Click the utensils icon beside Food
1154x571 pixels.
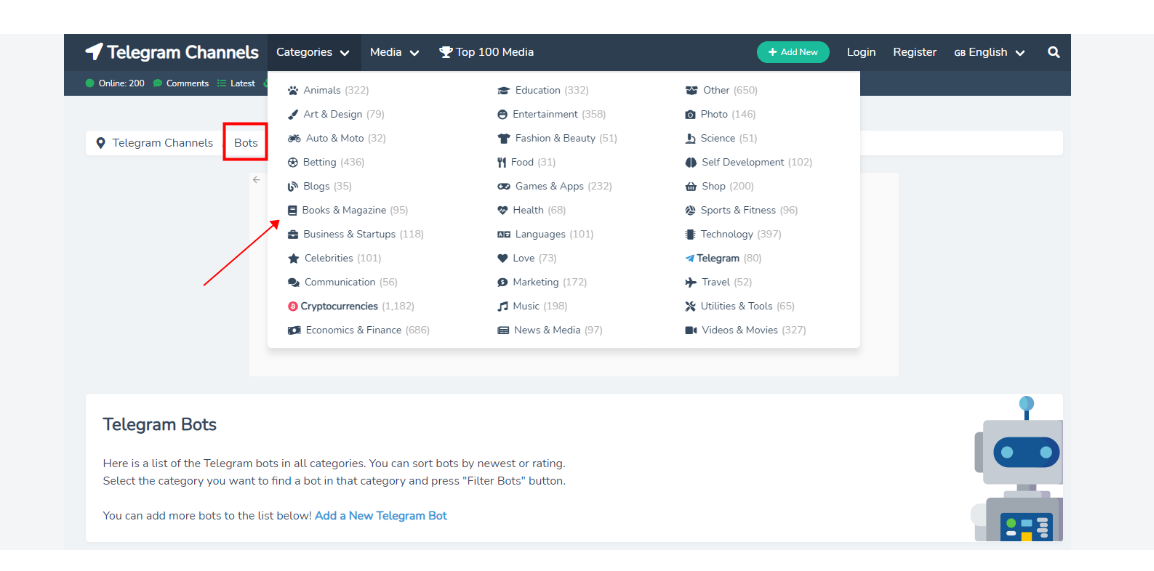tap(502, 163)
